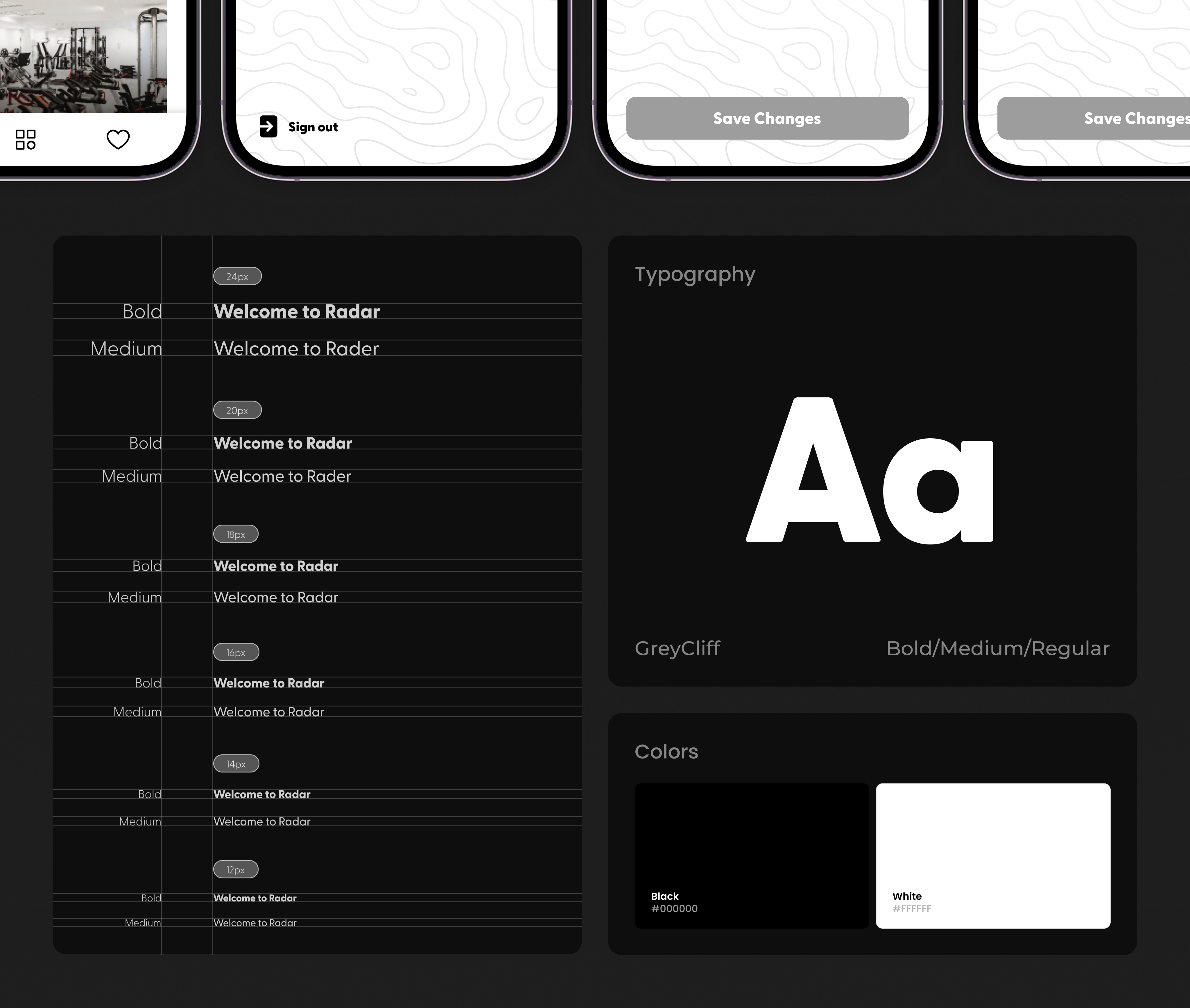Click the gym photo thumbnail
The image size is (1190, 1008).
83,56
